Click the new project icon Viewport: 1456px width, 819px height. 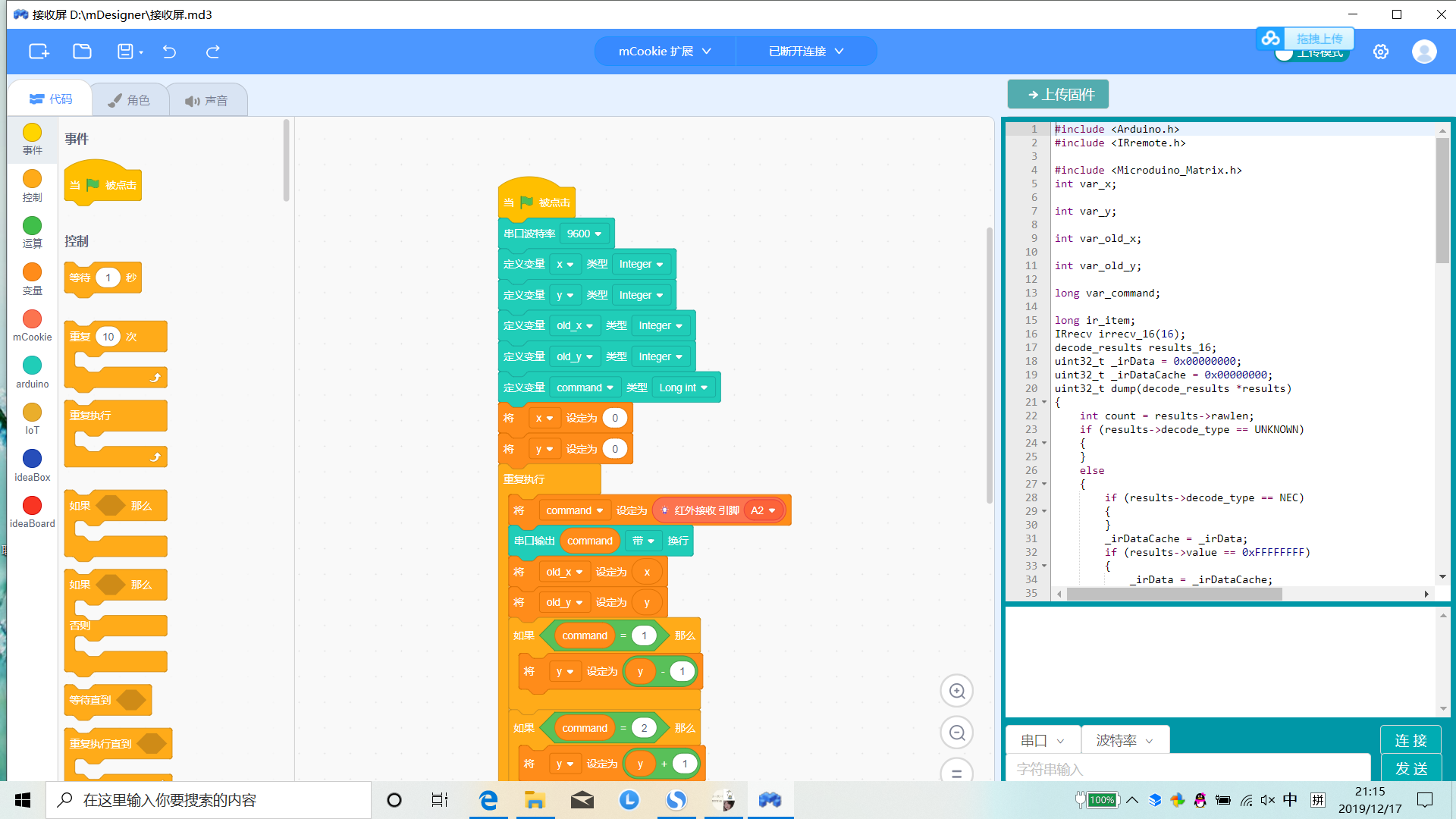(39, 52)
